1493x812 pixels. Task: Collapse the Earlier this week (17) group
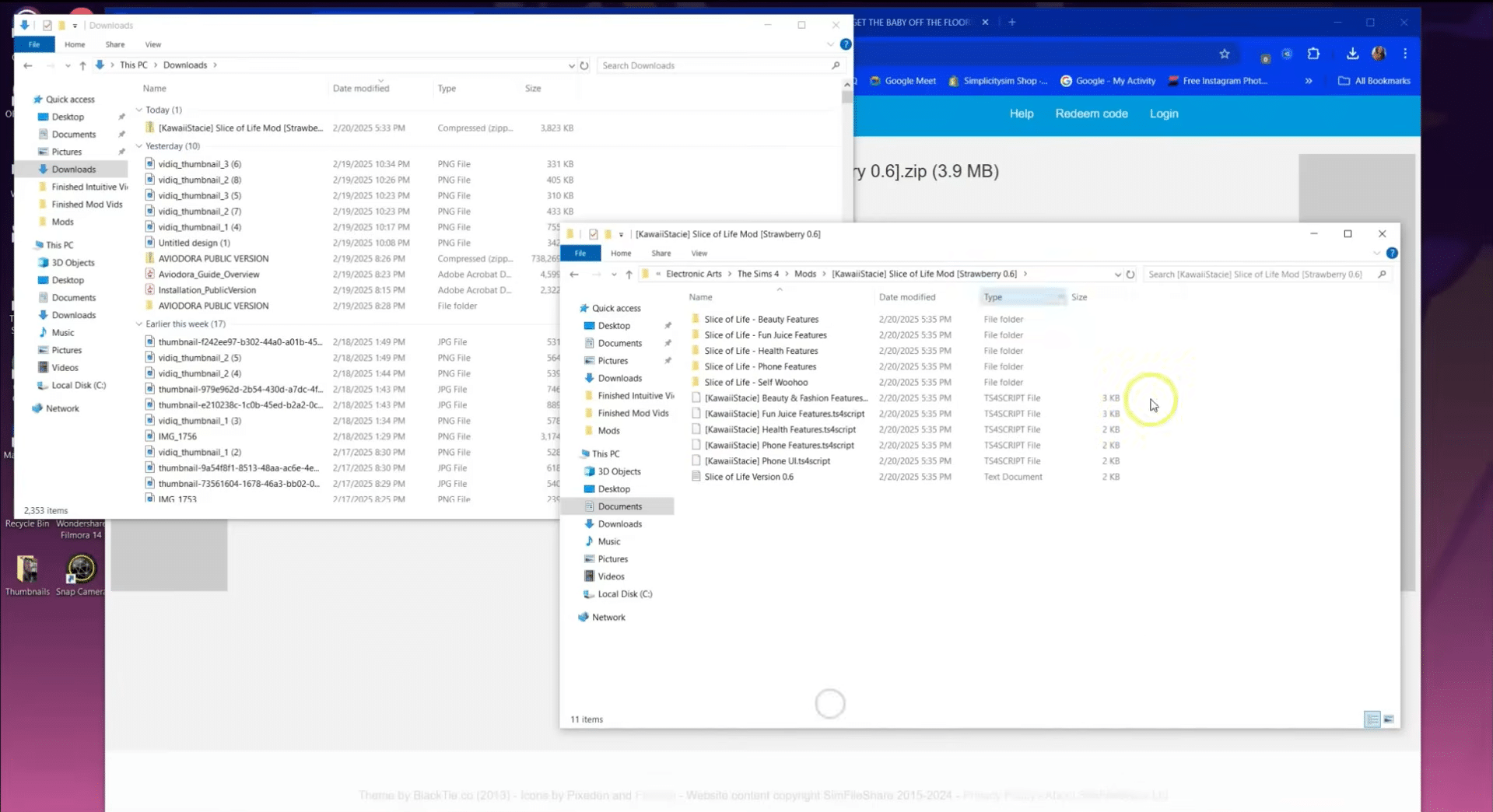point(139,324)
